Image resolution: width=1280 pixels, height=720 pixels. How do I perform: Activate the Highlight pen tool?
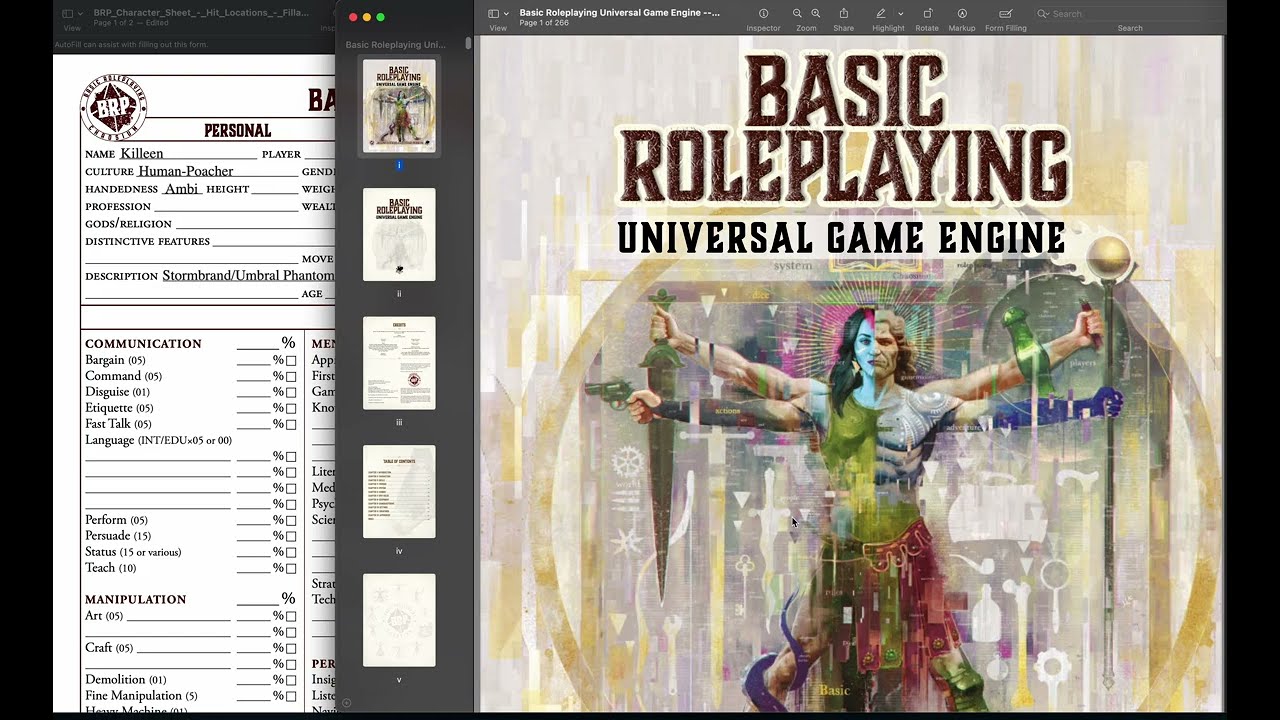tap(881, 14)
